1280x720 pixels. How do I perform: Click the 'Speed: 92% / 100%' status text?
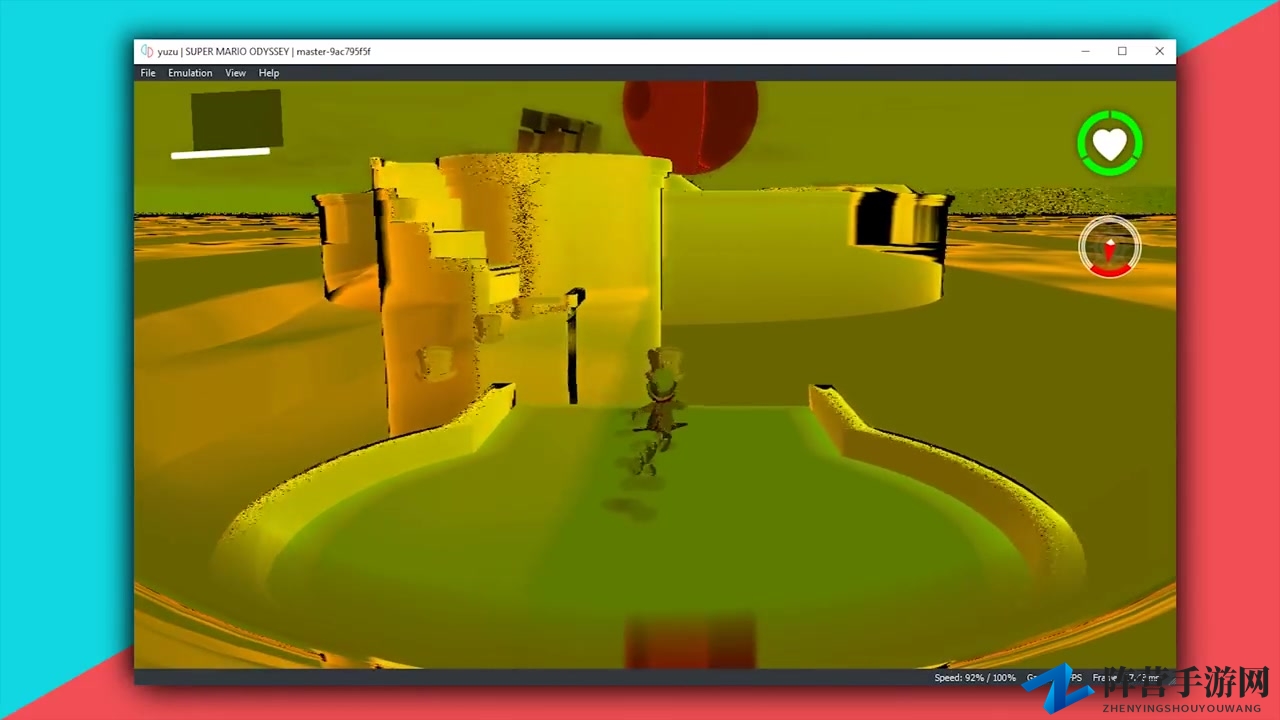pos(975,677)
